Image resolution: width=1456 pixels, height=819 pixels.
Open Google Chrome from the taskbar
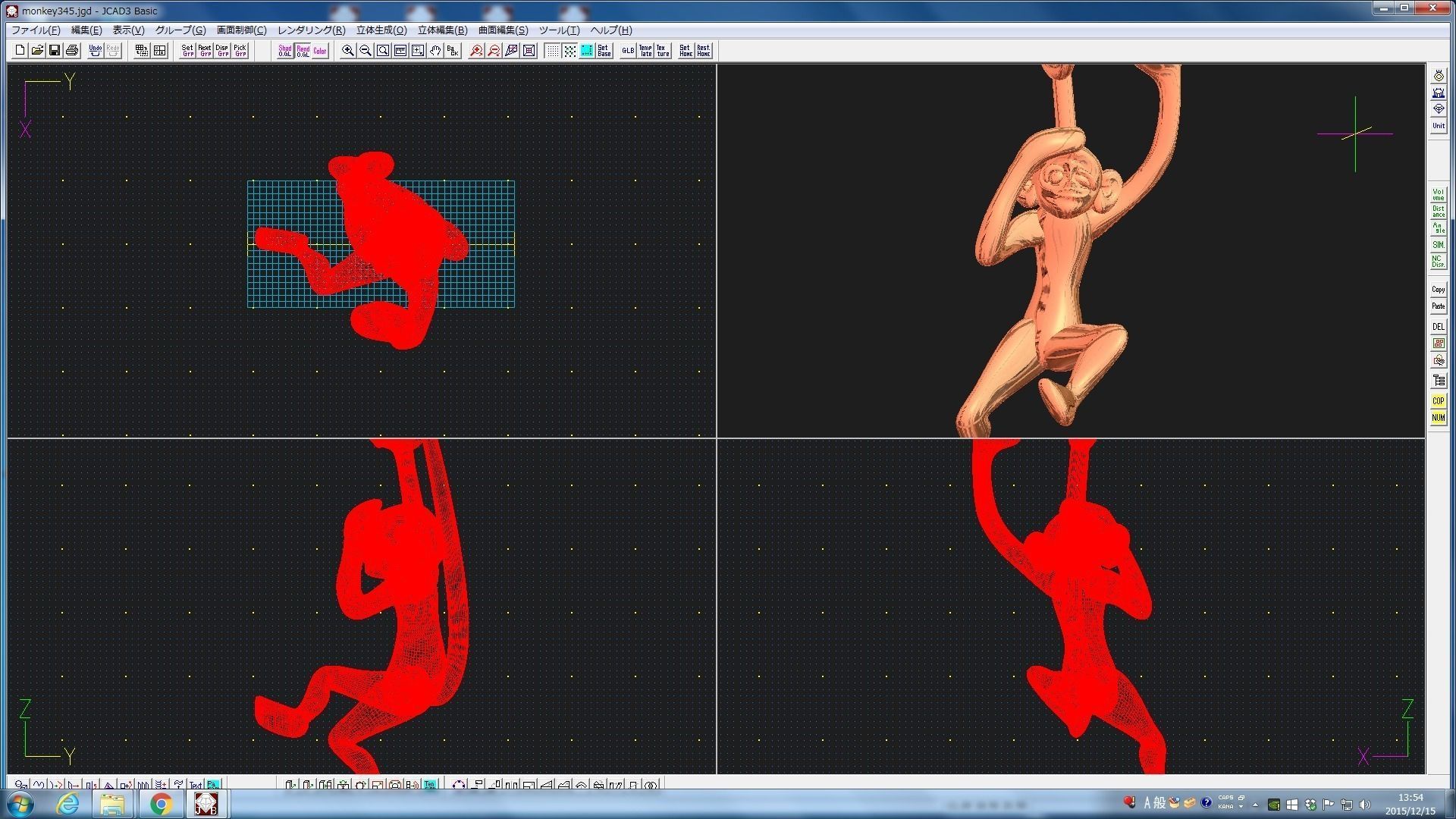pos(161,804)
